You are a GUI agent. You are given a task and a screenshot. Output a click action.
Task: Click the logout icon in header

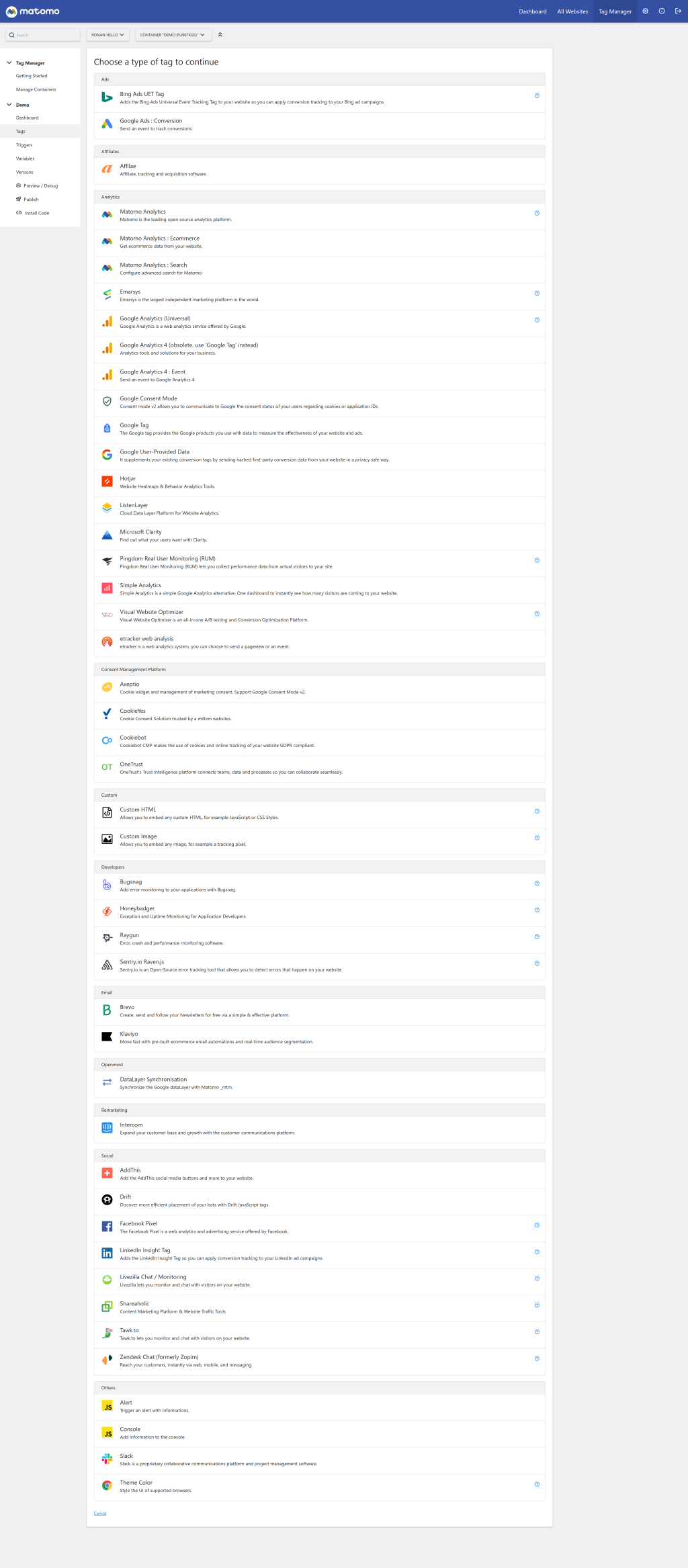(678, 11)
